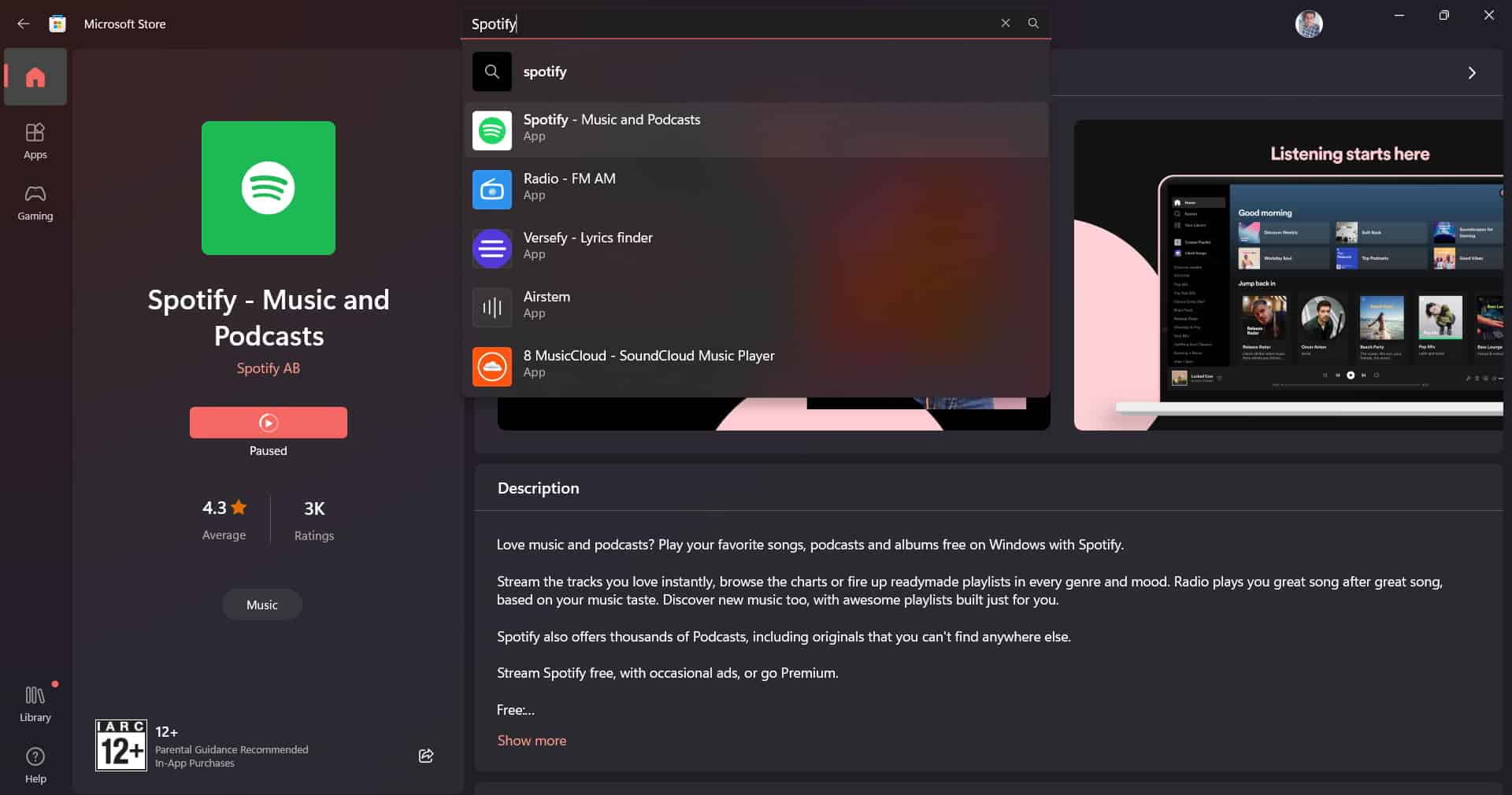Go back using the back arrow
Image resolution: width=1512 pixels, height=795 pixels.
pos(24,24)
